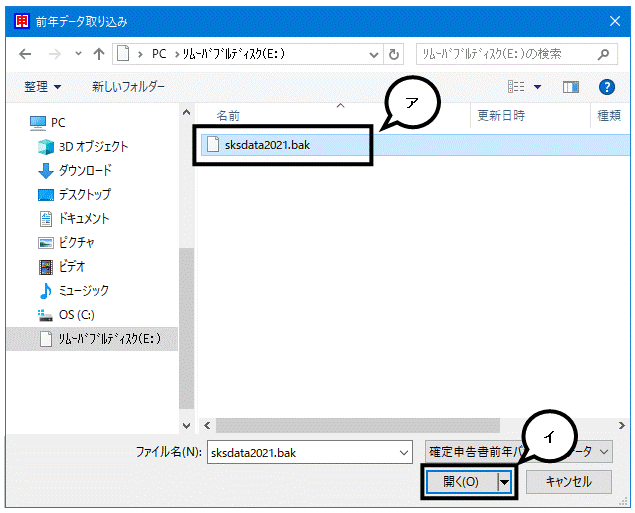
Task: Click navigation pane scroll down arrow
Action: pos(186,426)
